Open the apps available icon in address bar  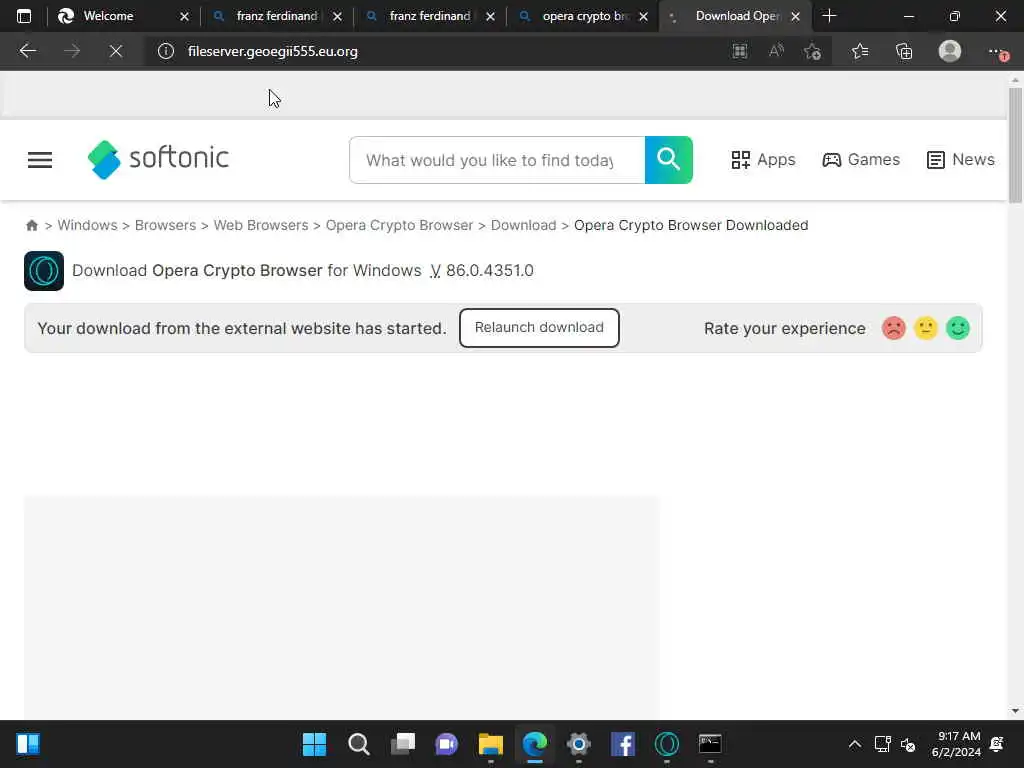pyautogui.click(x=739, y=51)
